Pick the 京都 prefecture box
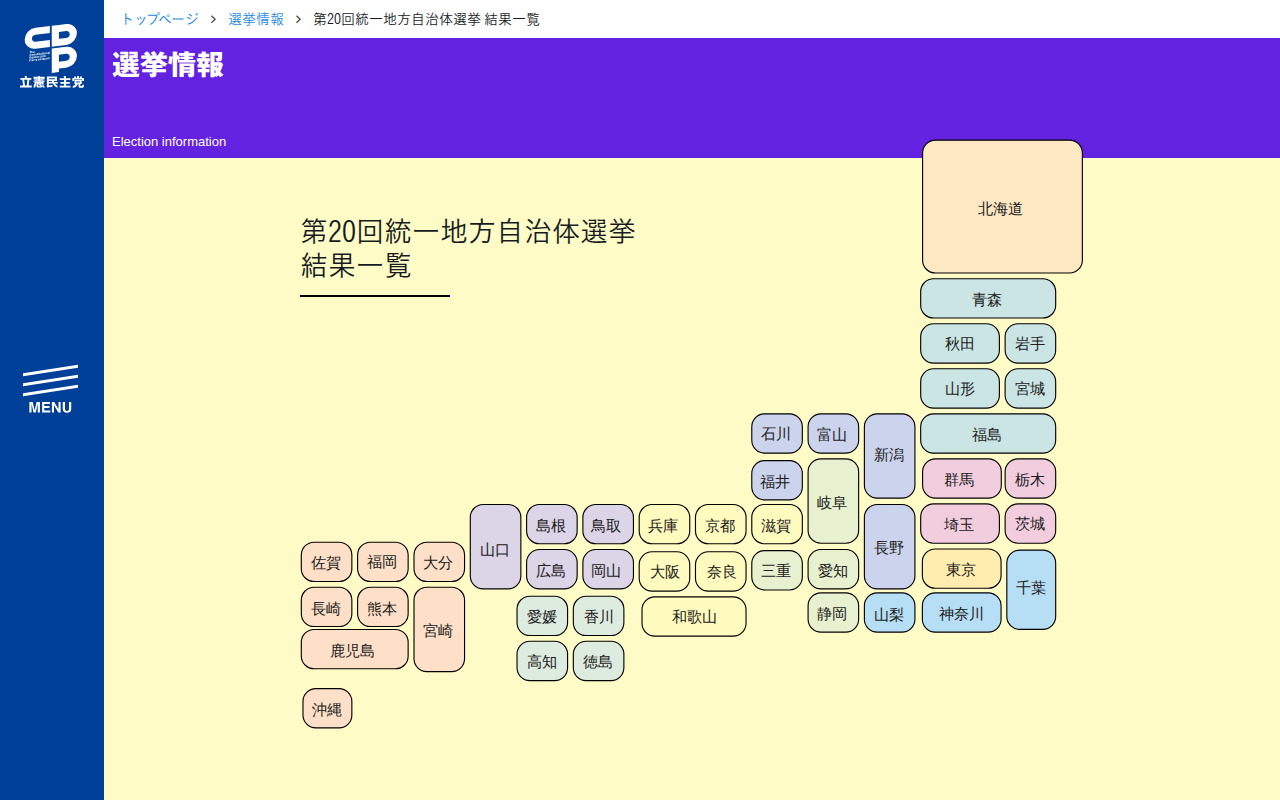 [721, 525]
